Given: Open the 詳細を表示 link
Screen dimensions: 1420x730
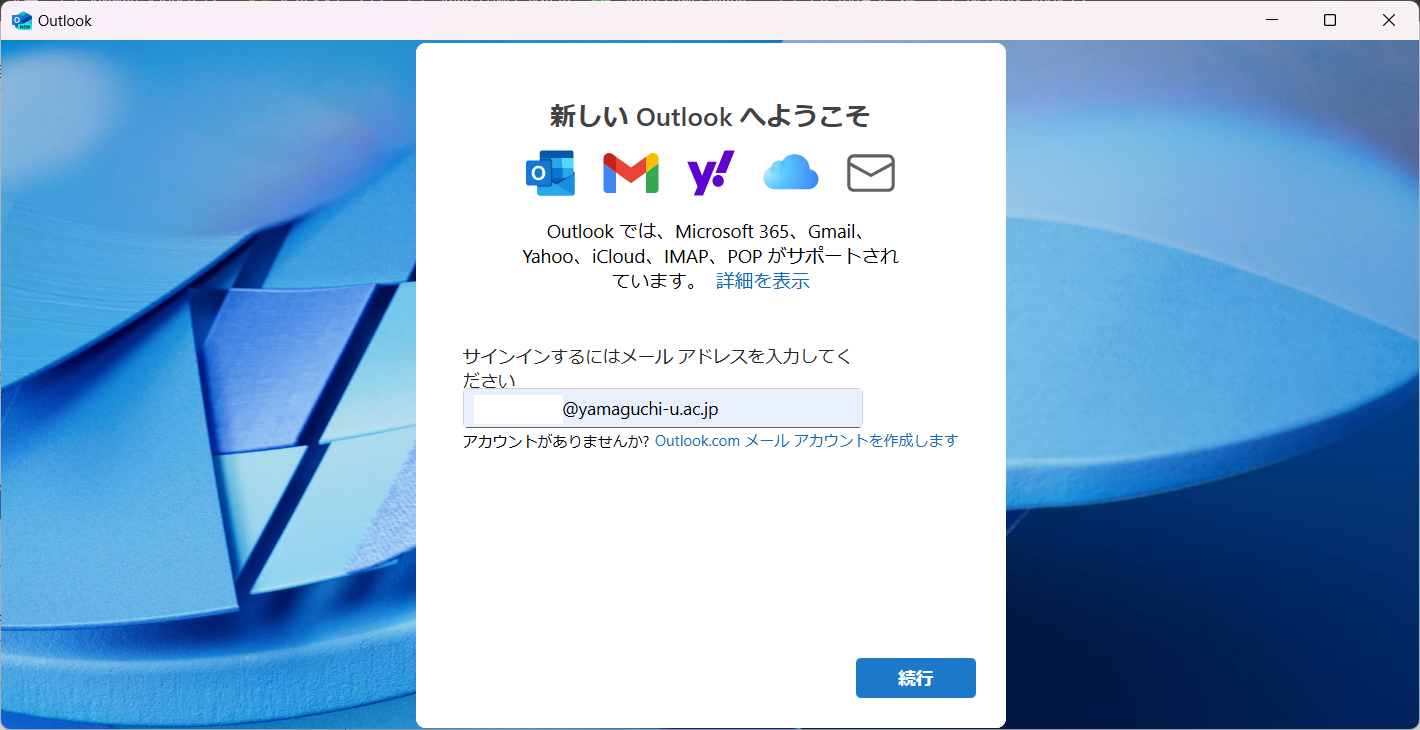Looking at the screenshot, I should 763,281.
